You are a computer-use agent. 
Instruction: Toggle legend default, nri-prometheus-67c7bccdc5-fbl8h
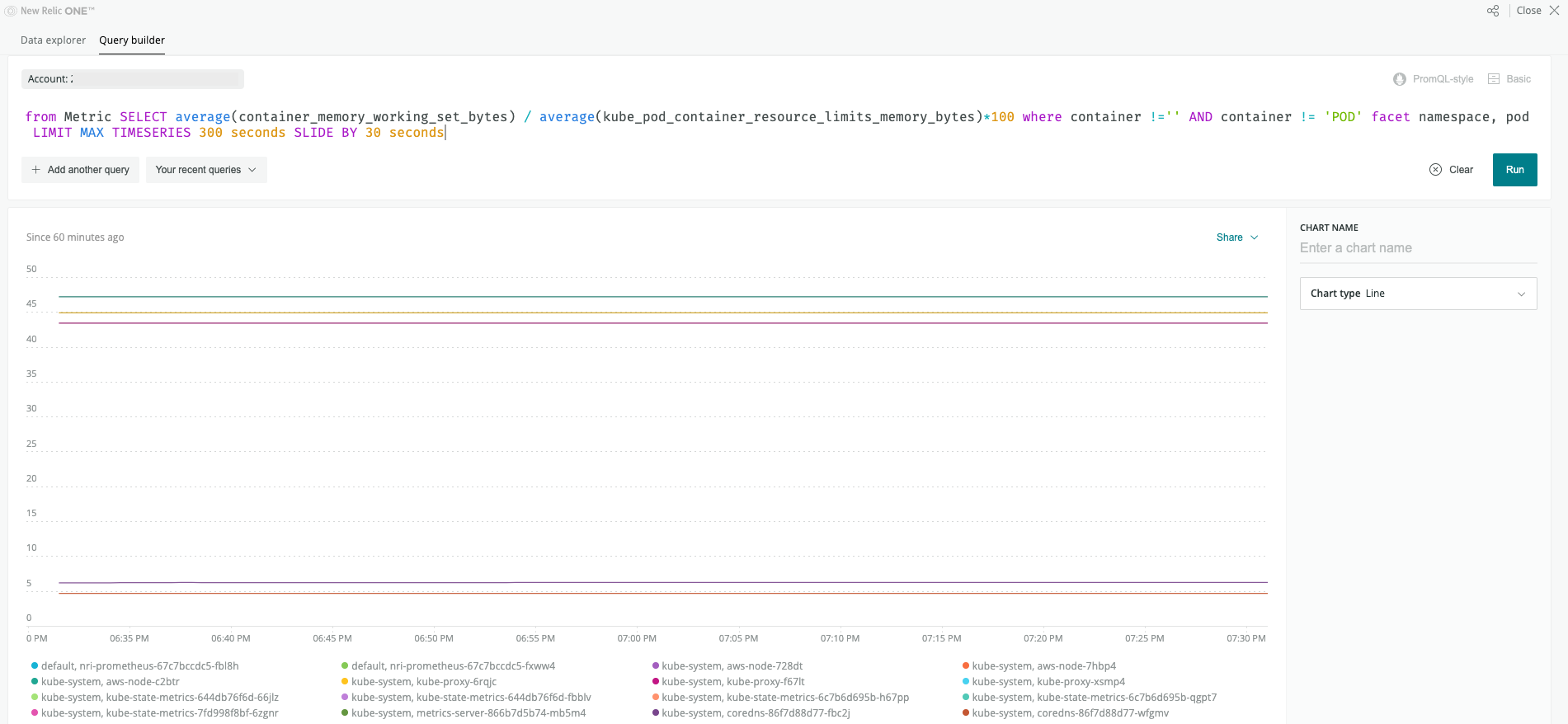click(x=134, y=666)
